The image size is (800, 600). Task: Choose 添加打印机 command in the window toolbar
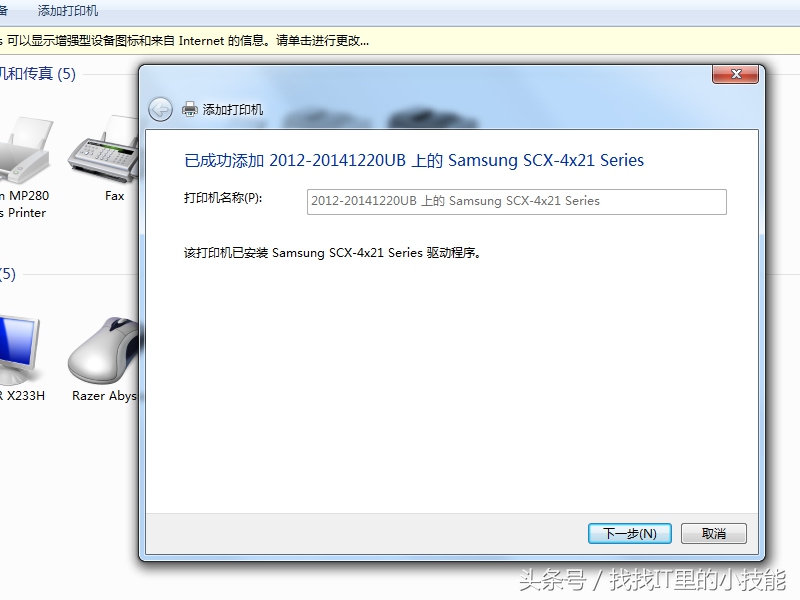point(67,11)
